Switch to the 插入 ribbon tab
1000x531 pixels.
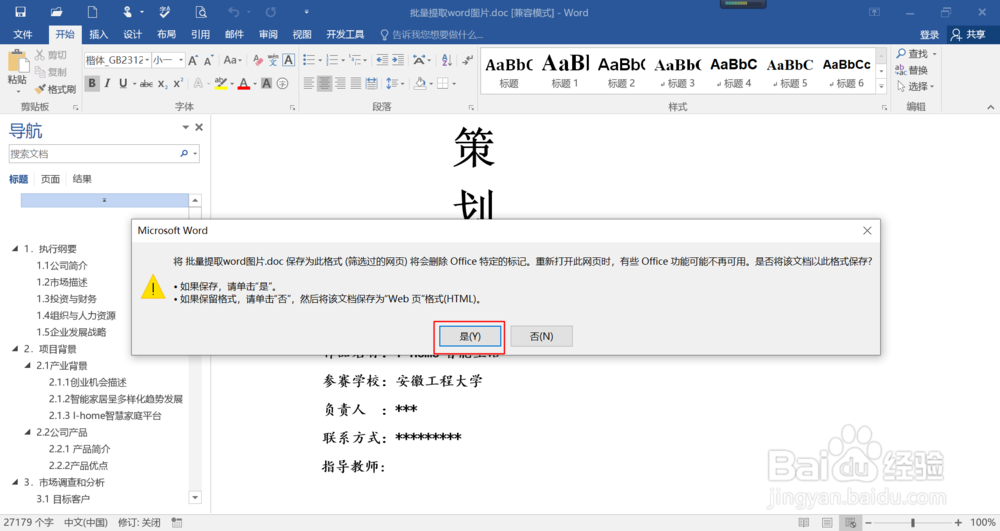tap(98, 34)
